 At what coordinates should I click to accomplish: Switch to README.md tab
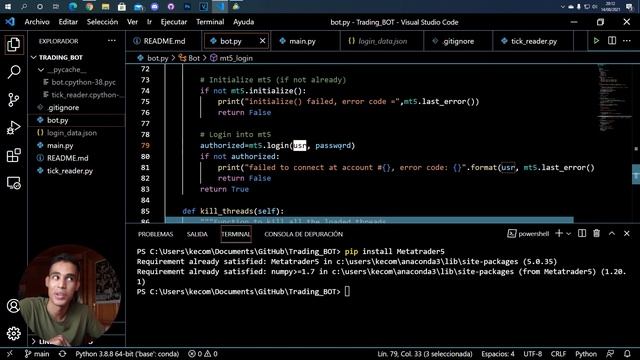point(164,41)
